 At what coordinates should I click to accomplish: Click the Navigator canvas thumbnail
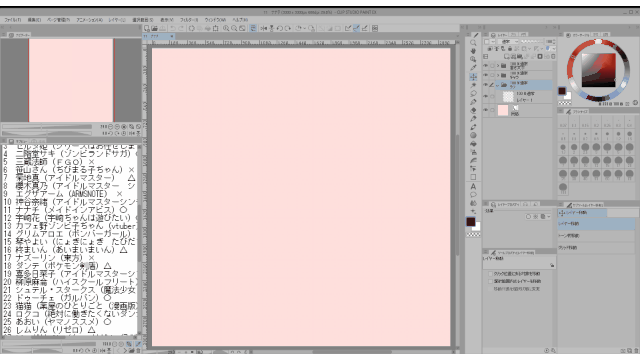click(71, 80)
